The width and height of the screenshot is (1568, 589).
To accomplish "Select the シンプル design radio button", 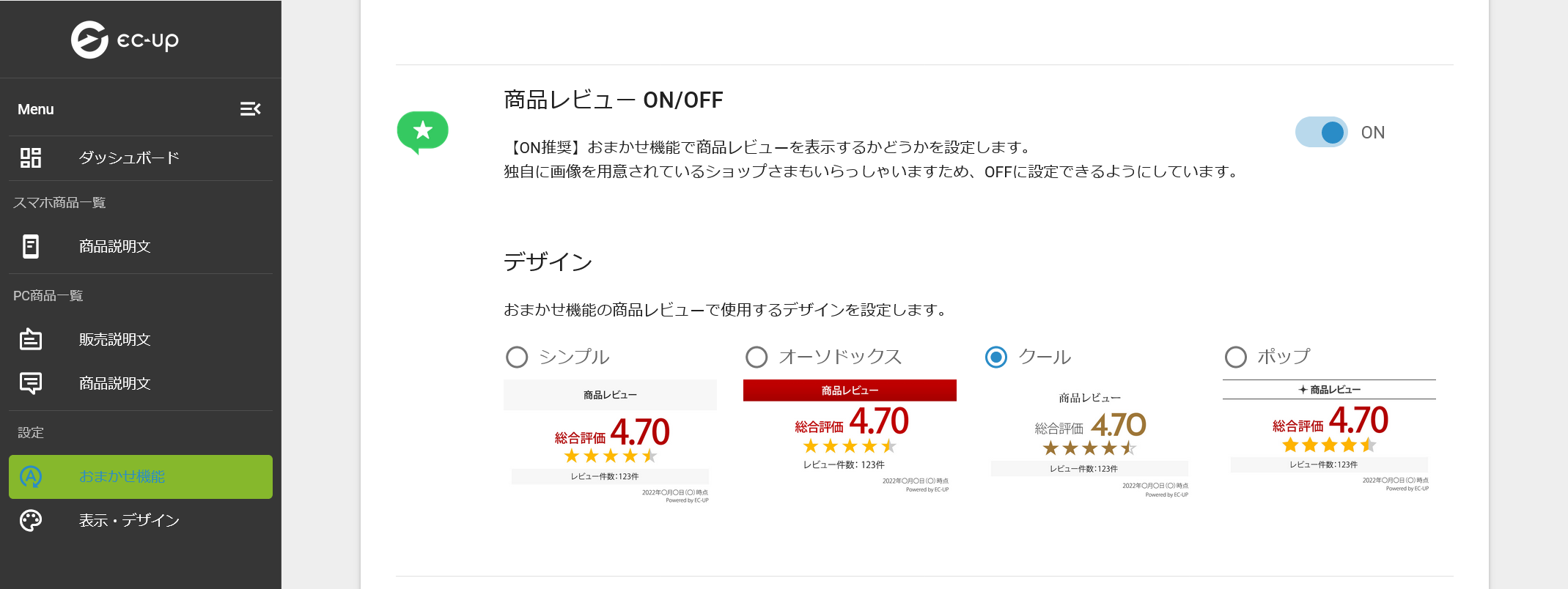I will click(x=517, y=357).
